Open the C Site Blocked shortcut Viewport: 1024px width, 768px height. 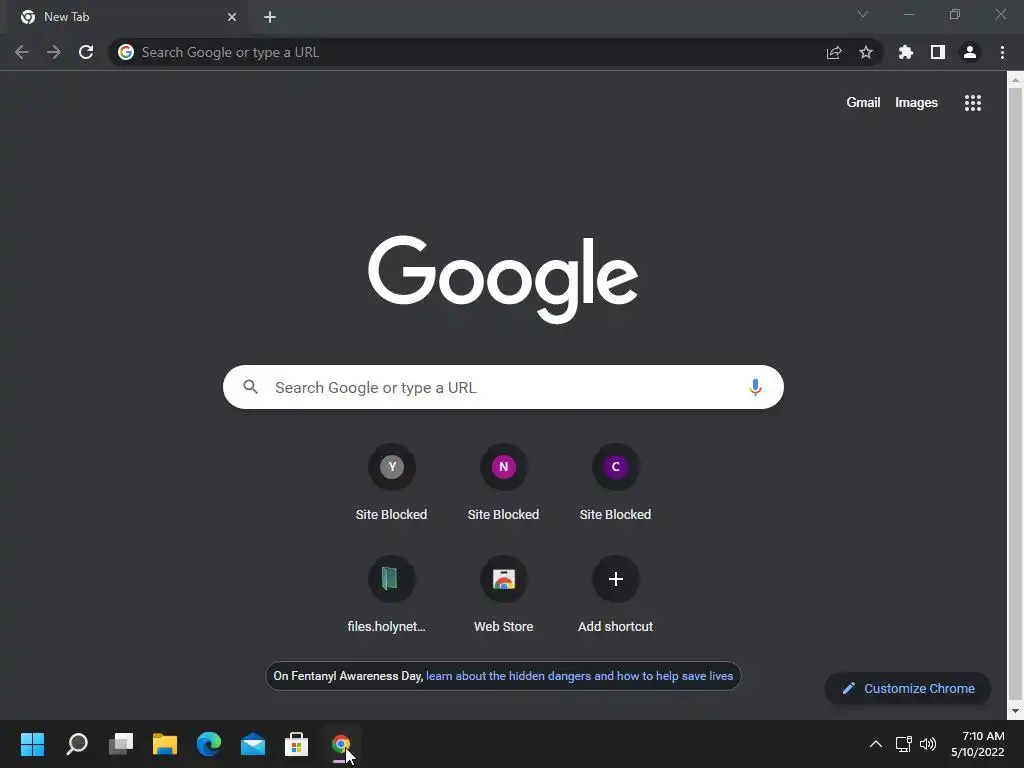click(615, 483)
